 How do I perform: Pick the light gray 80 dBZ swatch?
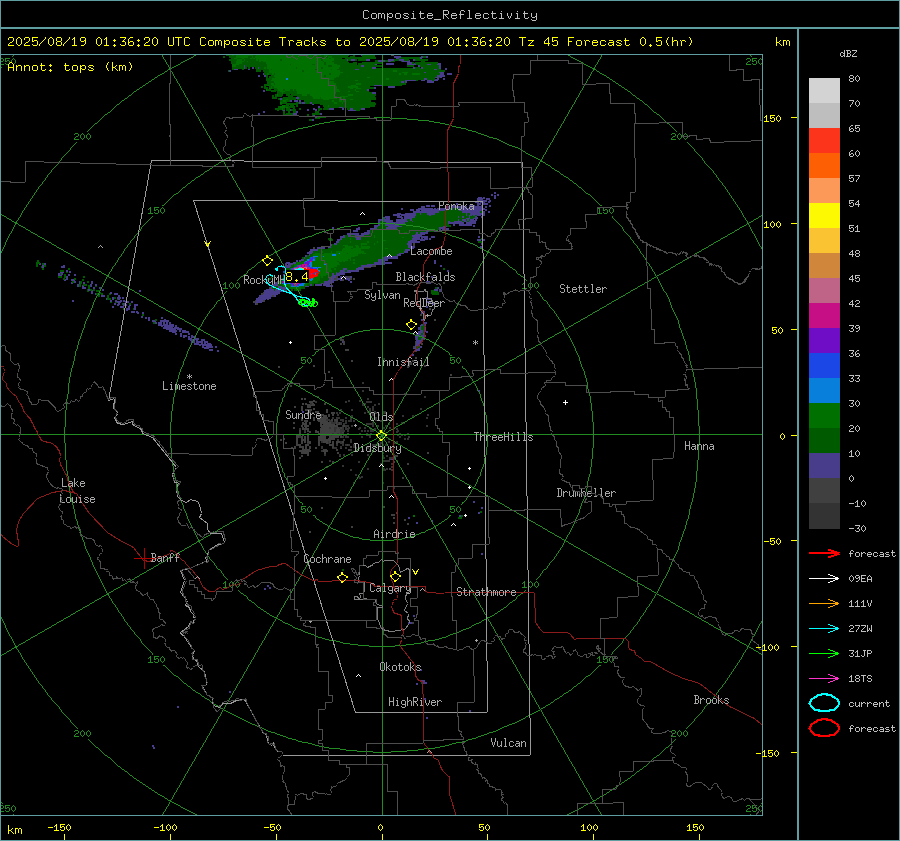pos(824,90)
